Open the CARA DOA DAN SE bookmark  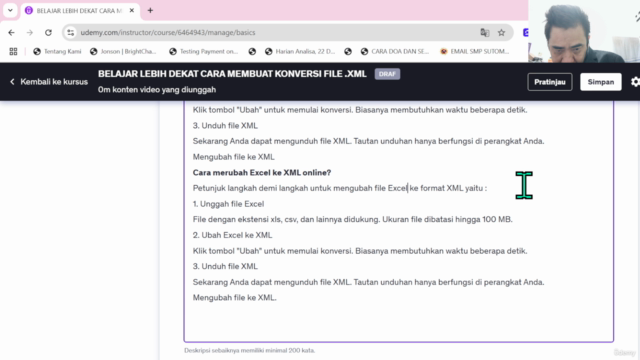tap(395, 51)
